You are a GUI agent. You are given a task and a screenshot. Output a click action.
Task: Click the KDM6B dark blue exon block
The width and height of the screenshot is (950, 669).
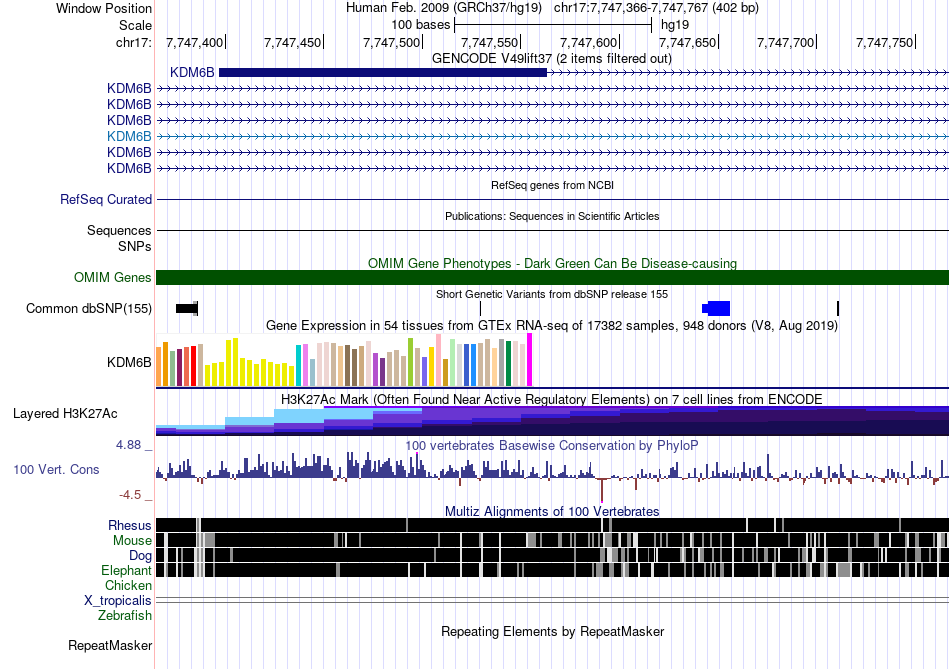[x=382, y=72]
